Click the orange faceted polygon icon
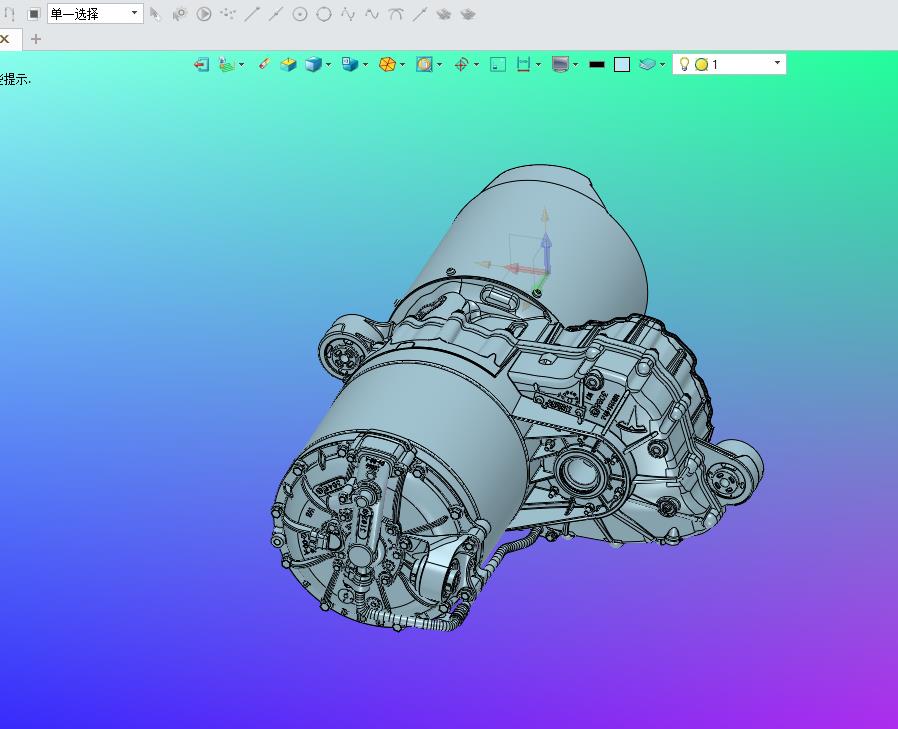This screenshot has height=729, width=898. pos(388,64)
